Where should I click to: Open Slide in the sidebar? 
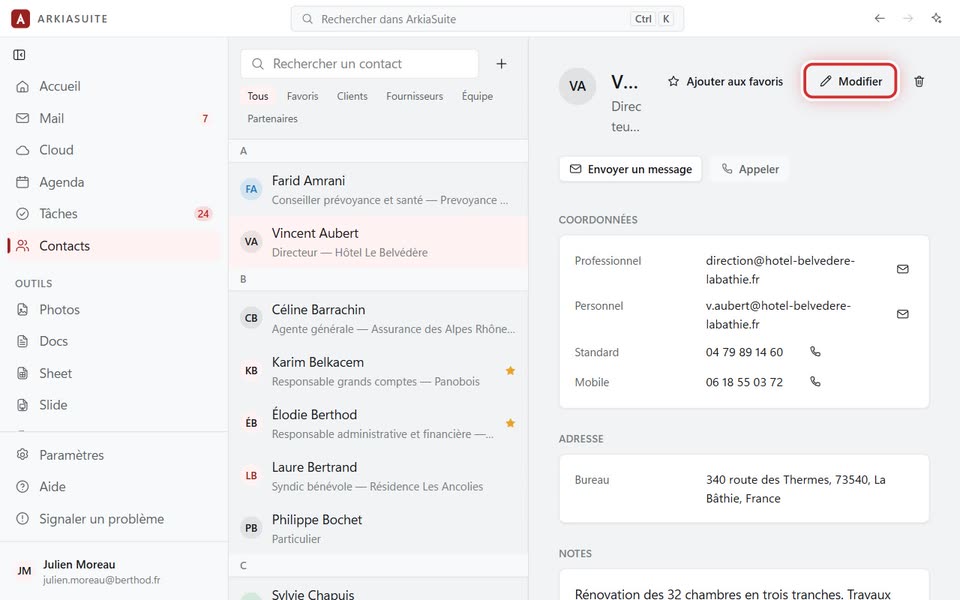[x=114, y=405]
